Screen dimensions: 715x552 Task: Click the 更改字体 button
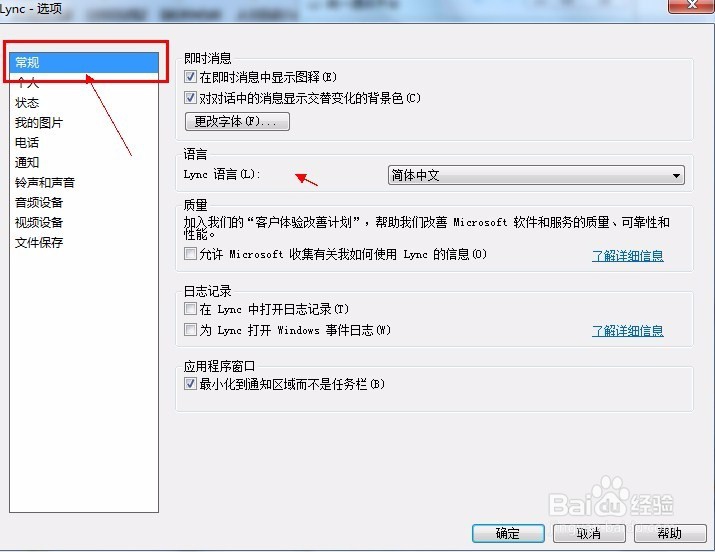237,121
